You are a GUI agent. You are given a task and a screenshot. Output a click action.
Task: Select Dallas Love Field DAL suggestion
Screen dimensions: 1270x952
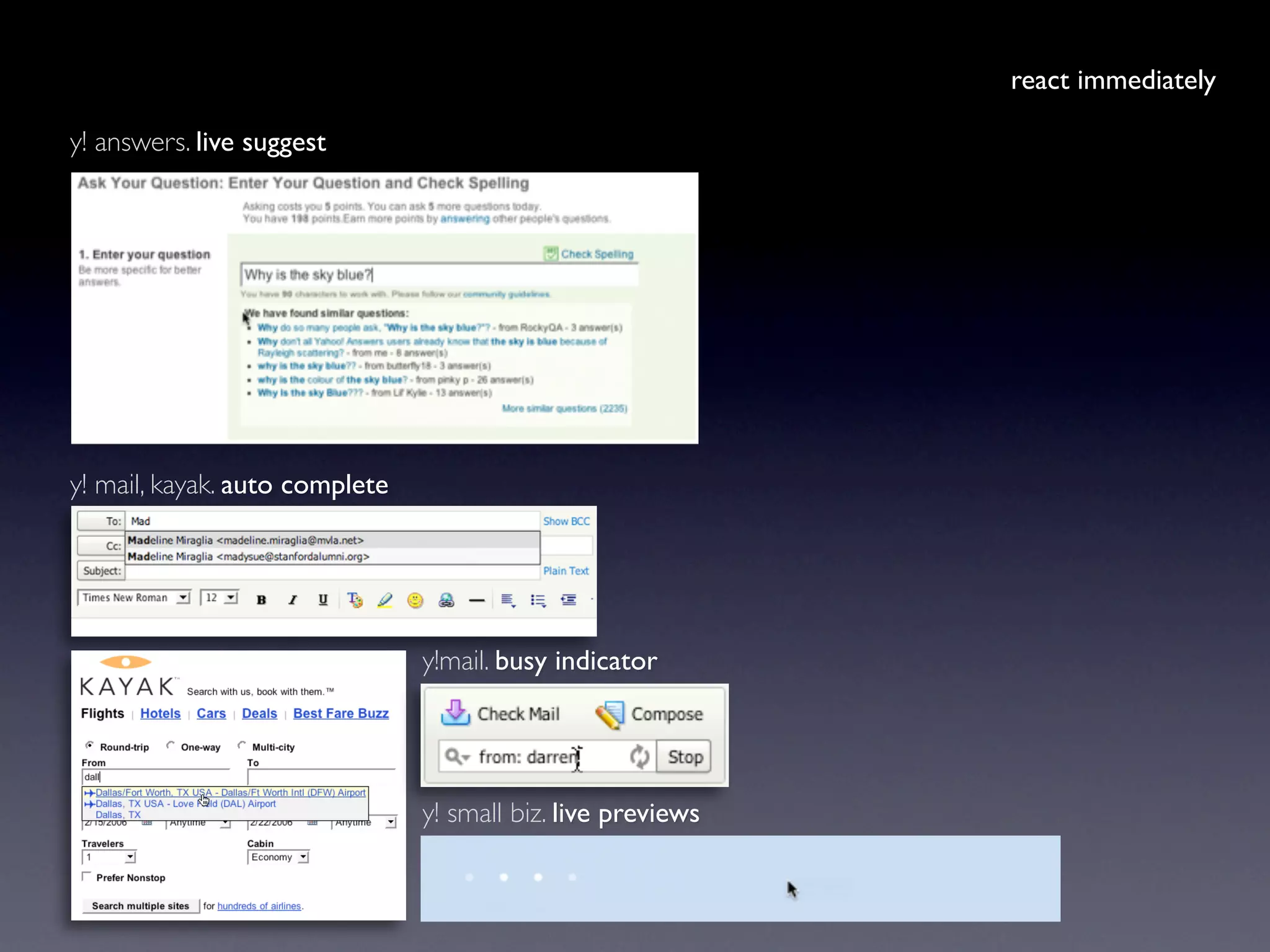tap(226, 804)
